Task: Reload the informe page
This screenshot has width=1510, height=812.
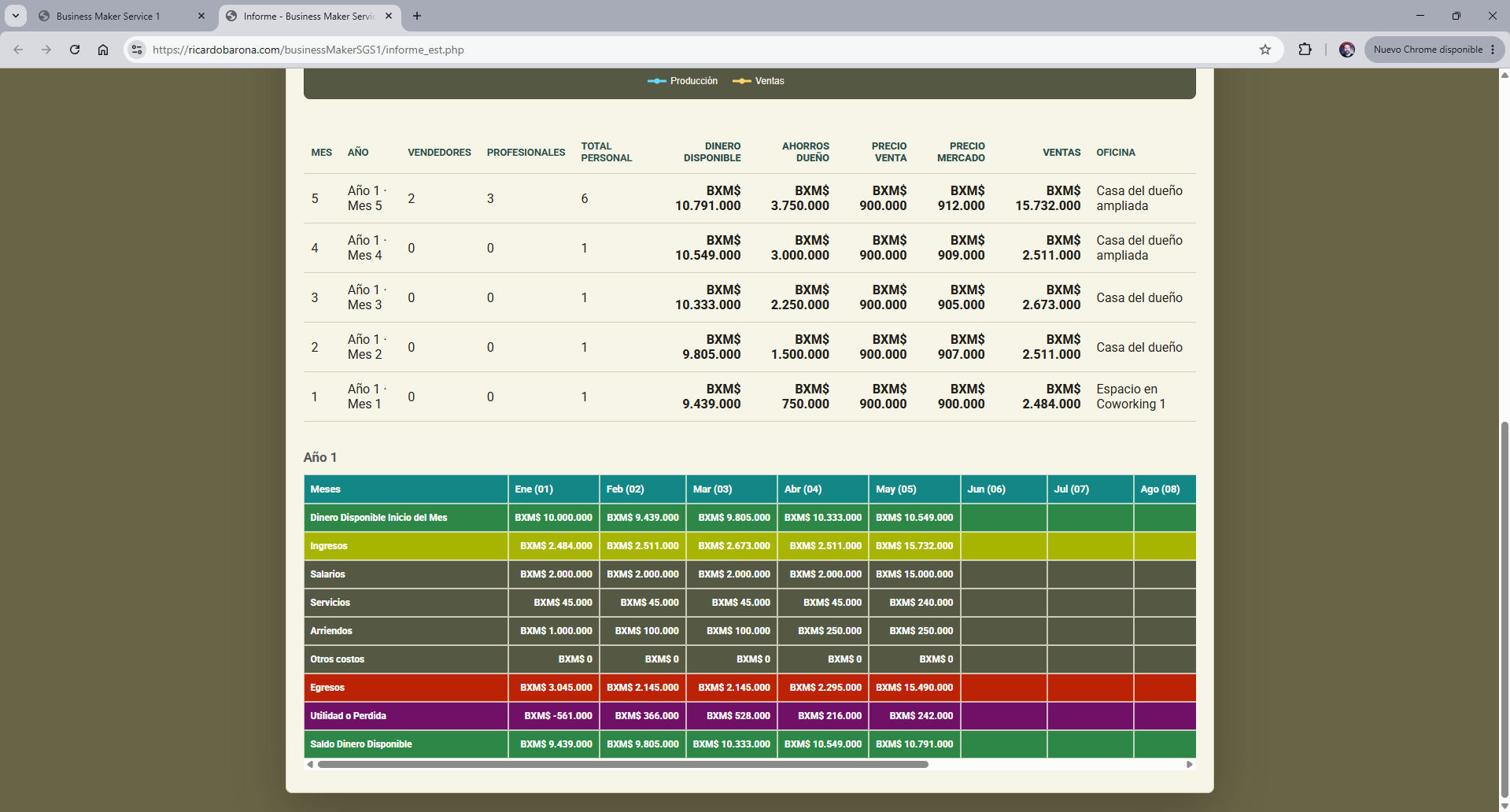Action: 75,50
